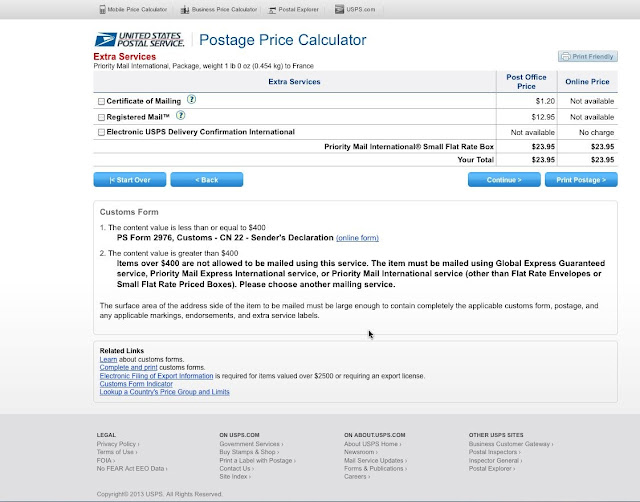Open Site Index footer link
Image resolution: width=640 pixels, height=502 pixels.
pyautogui.click(x=235, y=477)
